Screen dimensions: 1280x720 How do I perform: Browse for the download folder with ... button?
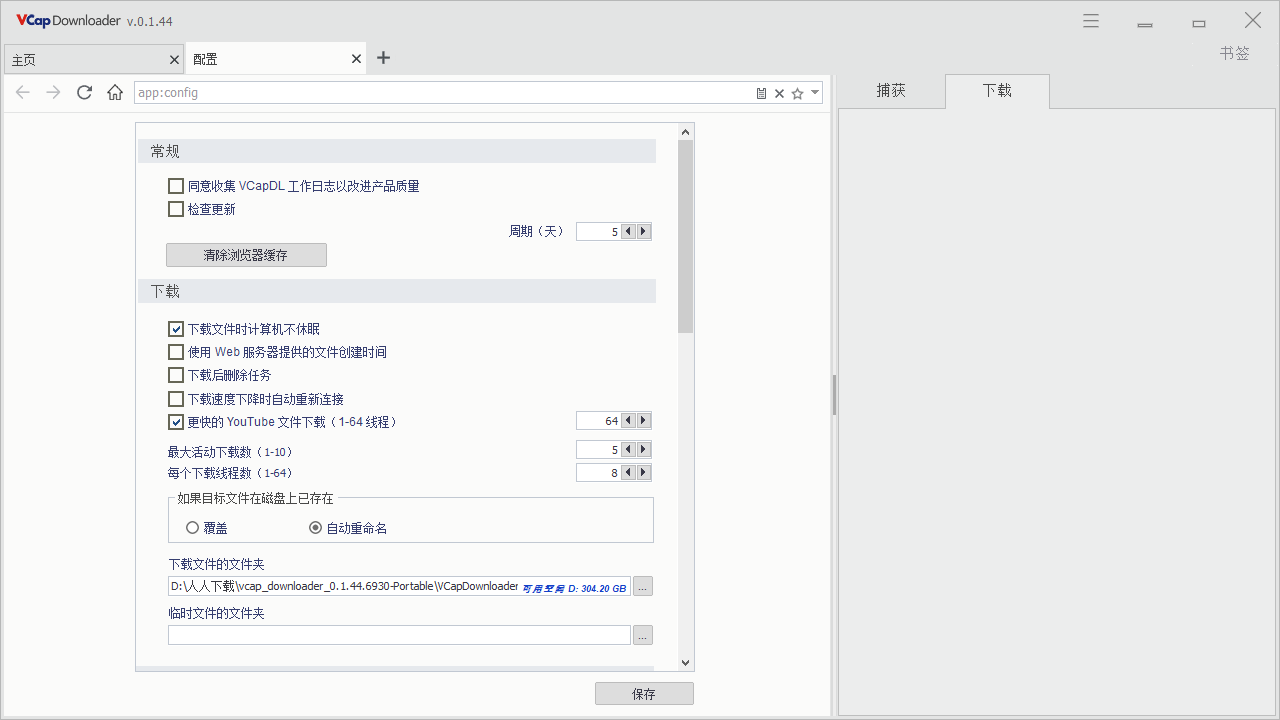(x=642, y=586)
